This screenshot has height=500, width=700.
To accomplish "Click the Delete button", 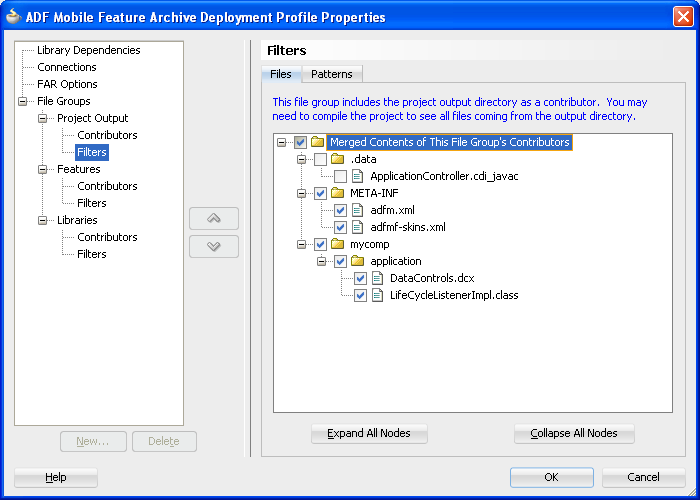I will pos(164,441).
